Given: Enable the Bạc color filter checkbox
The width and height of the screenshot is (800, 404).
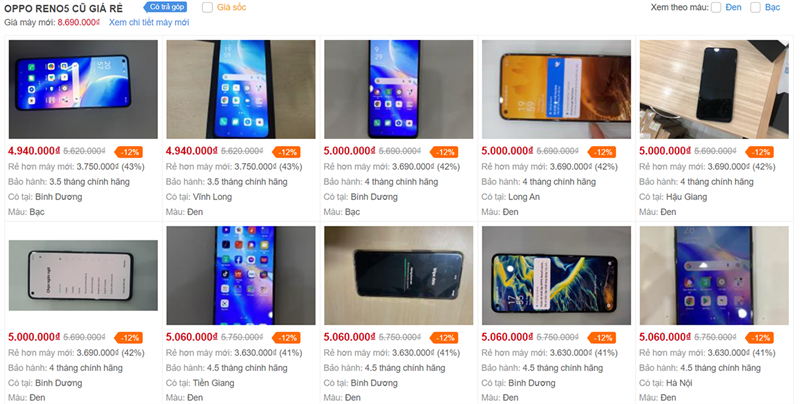Looking at the screenshot, I should [756, 7].
